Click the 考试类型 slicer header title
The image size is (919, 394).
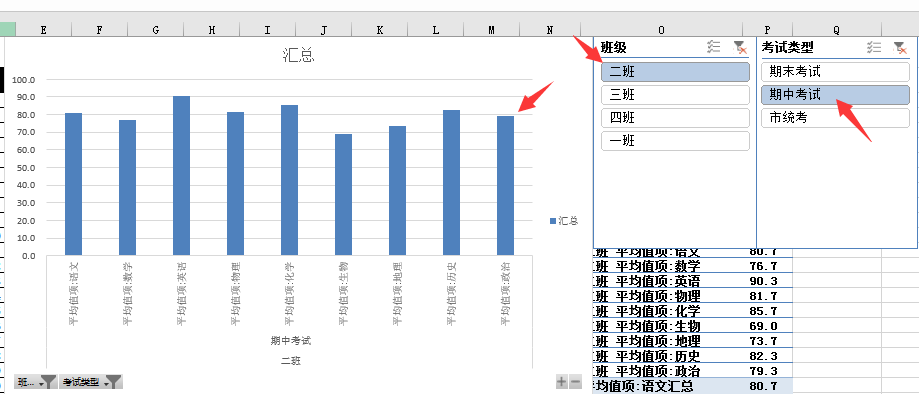[x=787, y=47]
